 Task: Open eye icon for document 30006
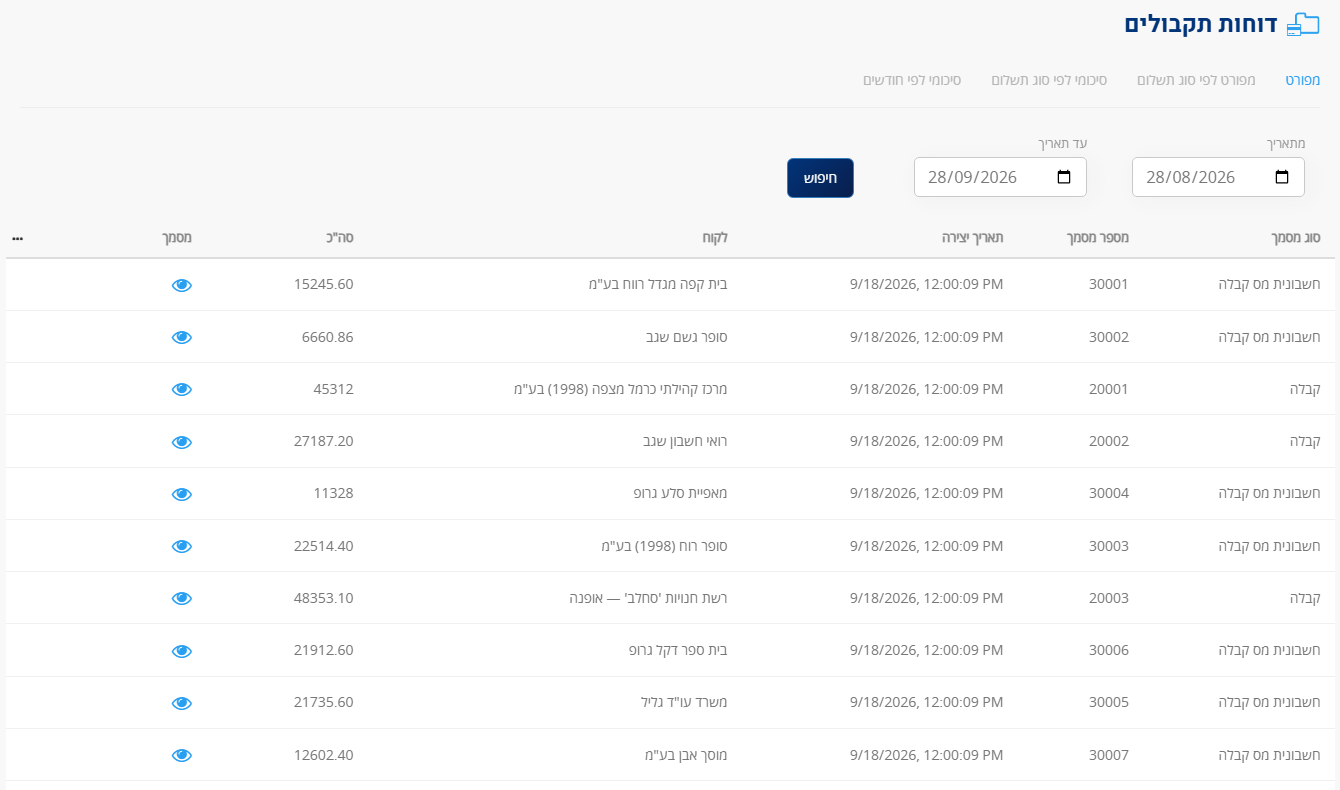tap(181, 651)
